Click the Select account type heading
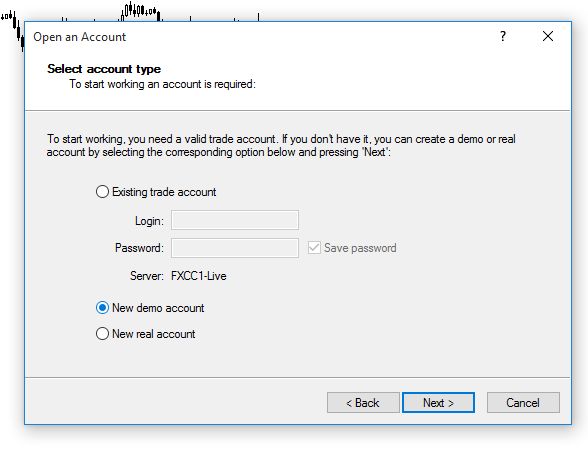588x449 pixels. (104, 69)
